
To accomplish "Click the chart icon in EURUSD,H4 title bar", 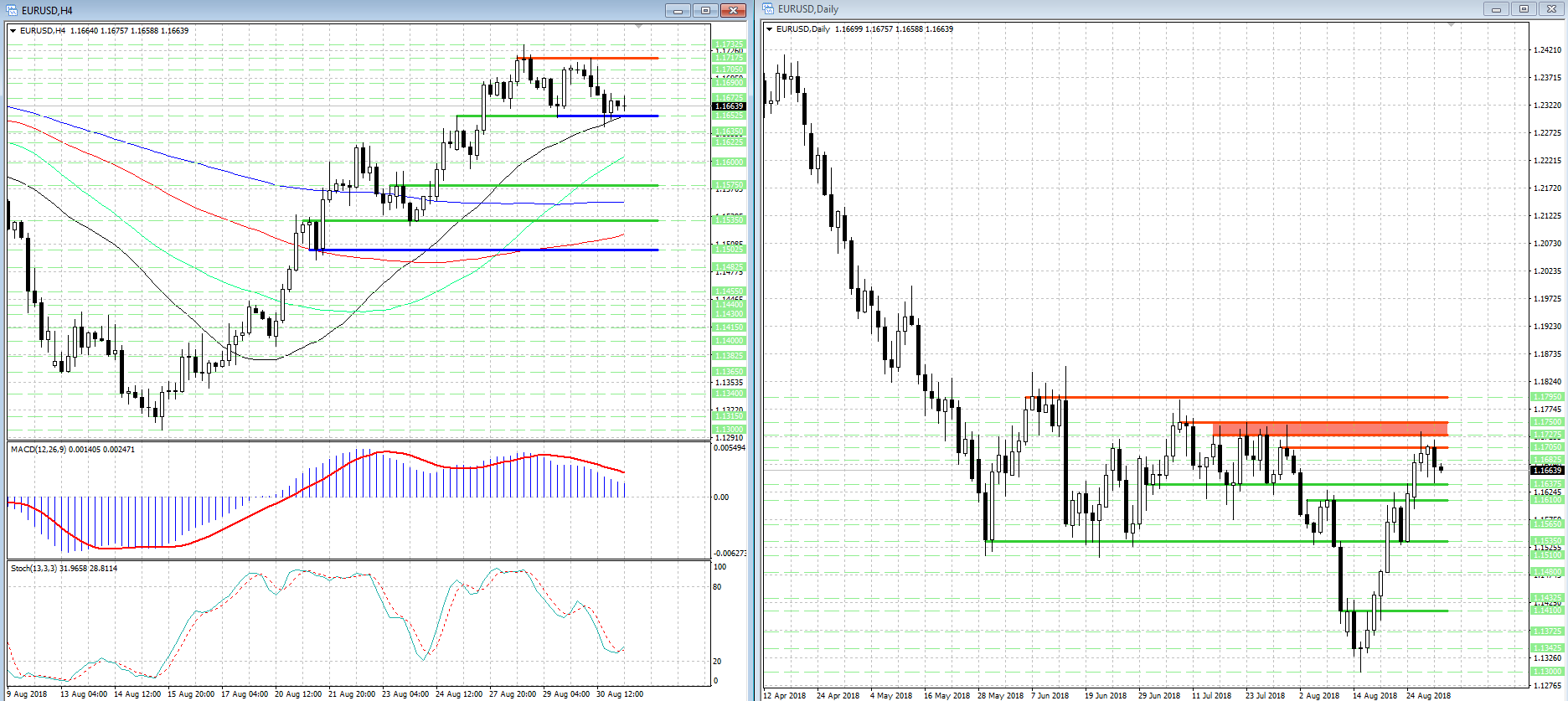I will click(13, 10).
